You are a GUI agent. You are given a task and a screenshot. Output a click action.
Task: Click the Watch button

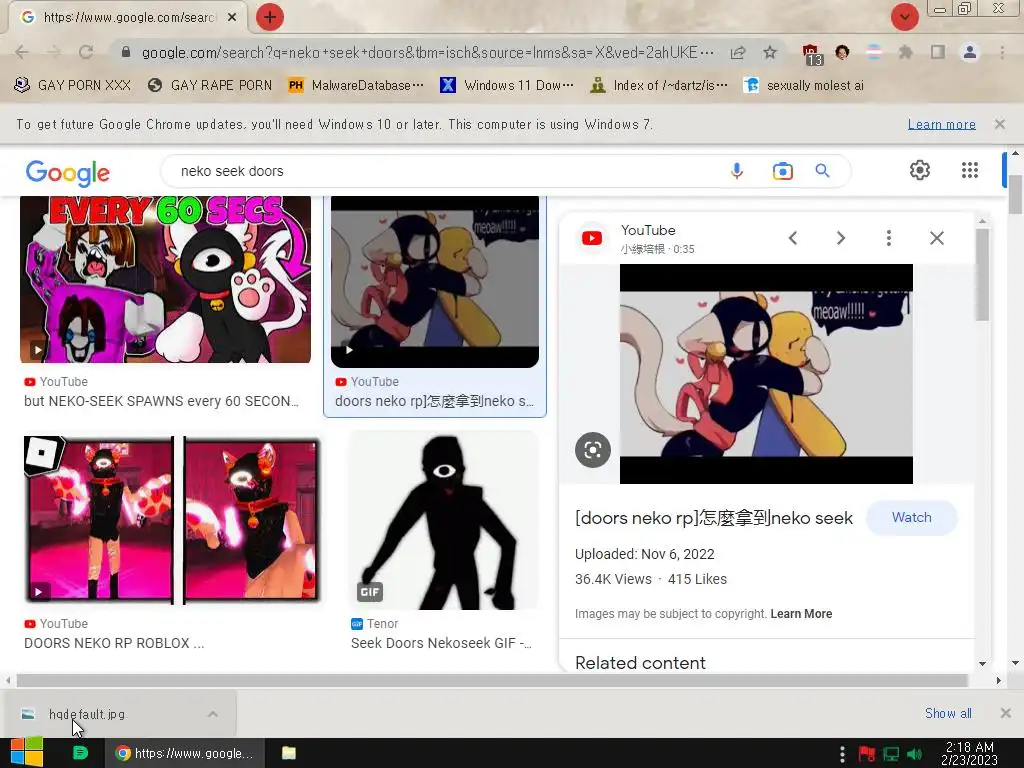point(912,517)
